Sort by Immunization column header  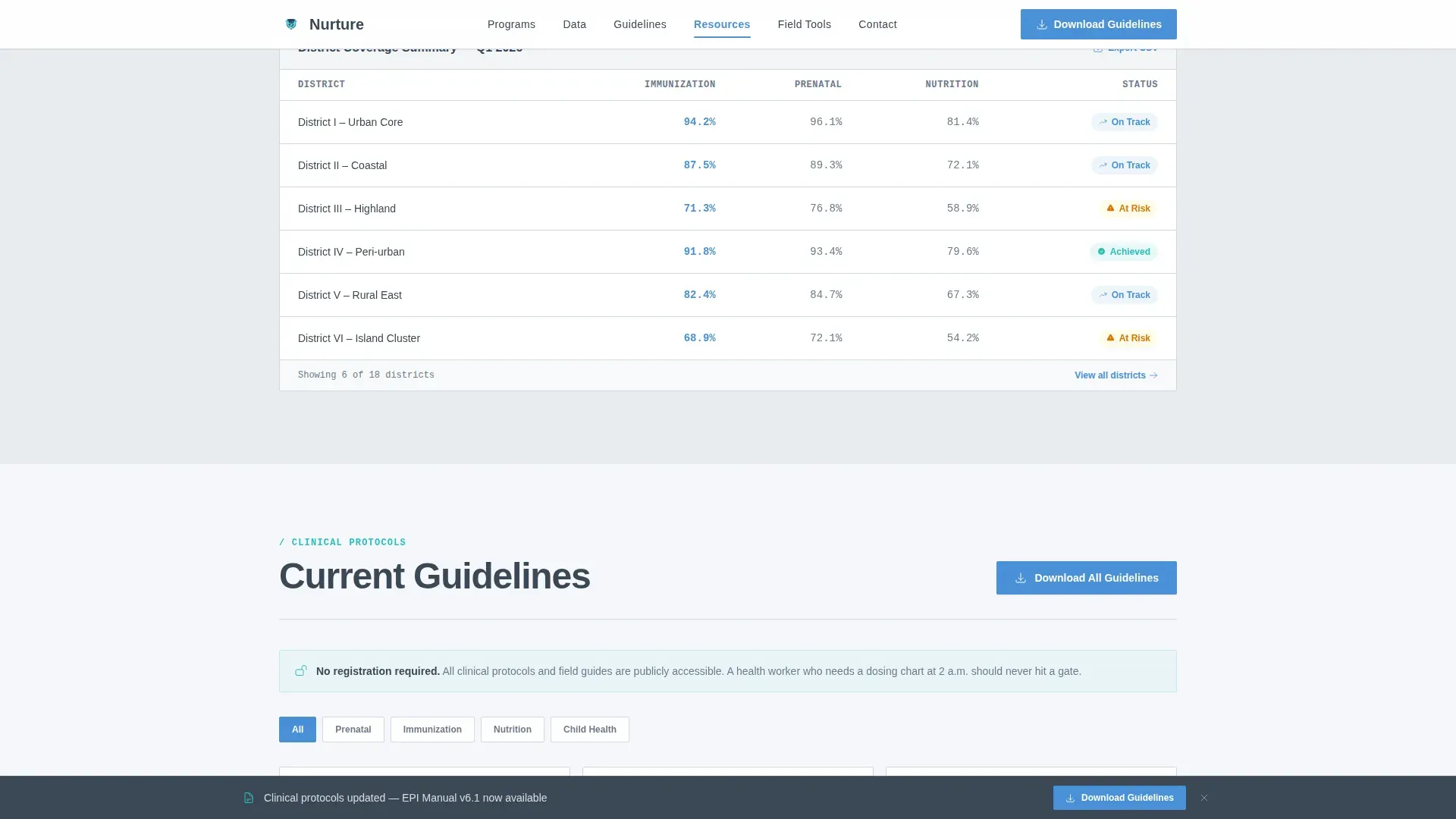(x=679, y=84)
